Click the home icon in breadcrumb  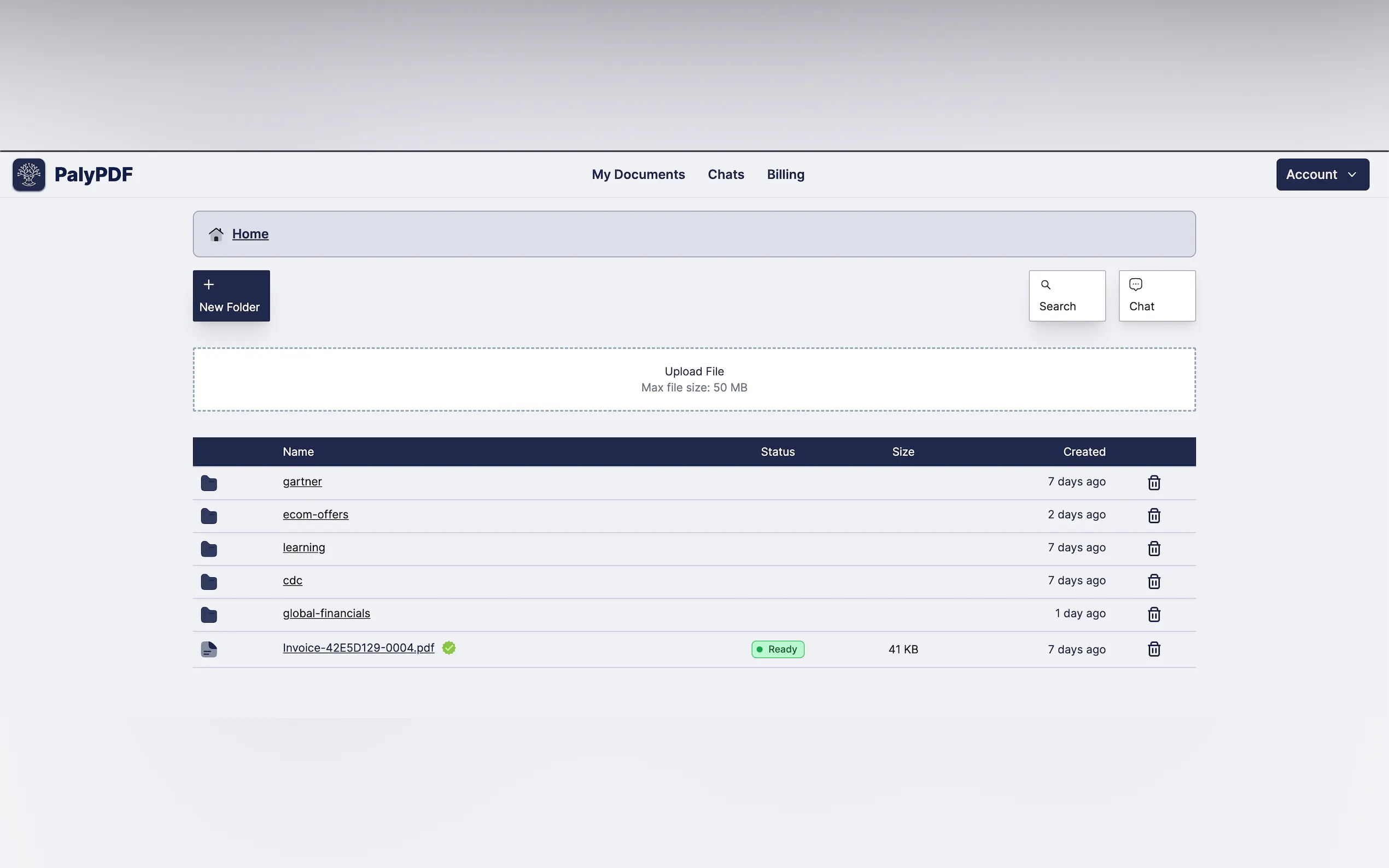[x=216, y=234]
